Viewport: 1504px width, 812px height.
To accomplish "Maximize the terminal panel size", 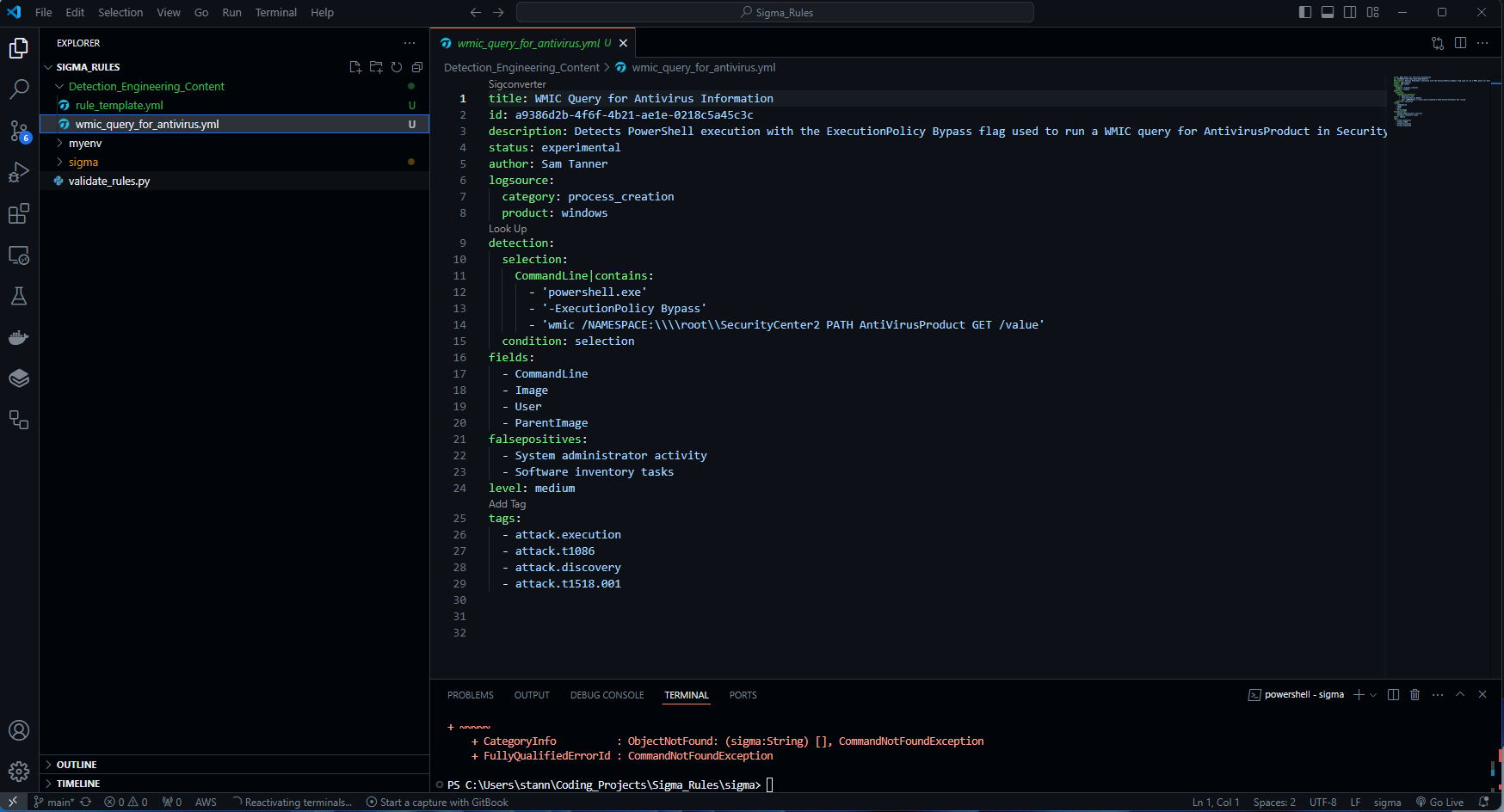I will click(1460, 695).
